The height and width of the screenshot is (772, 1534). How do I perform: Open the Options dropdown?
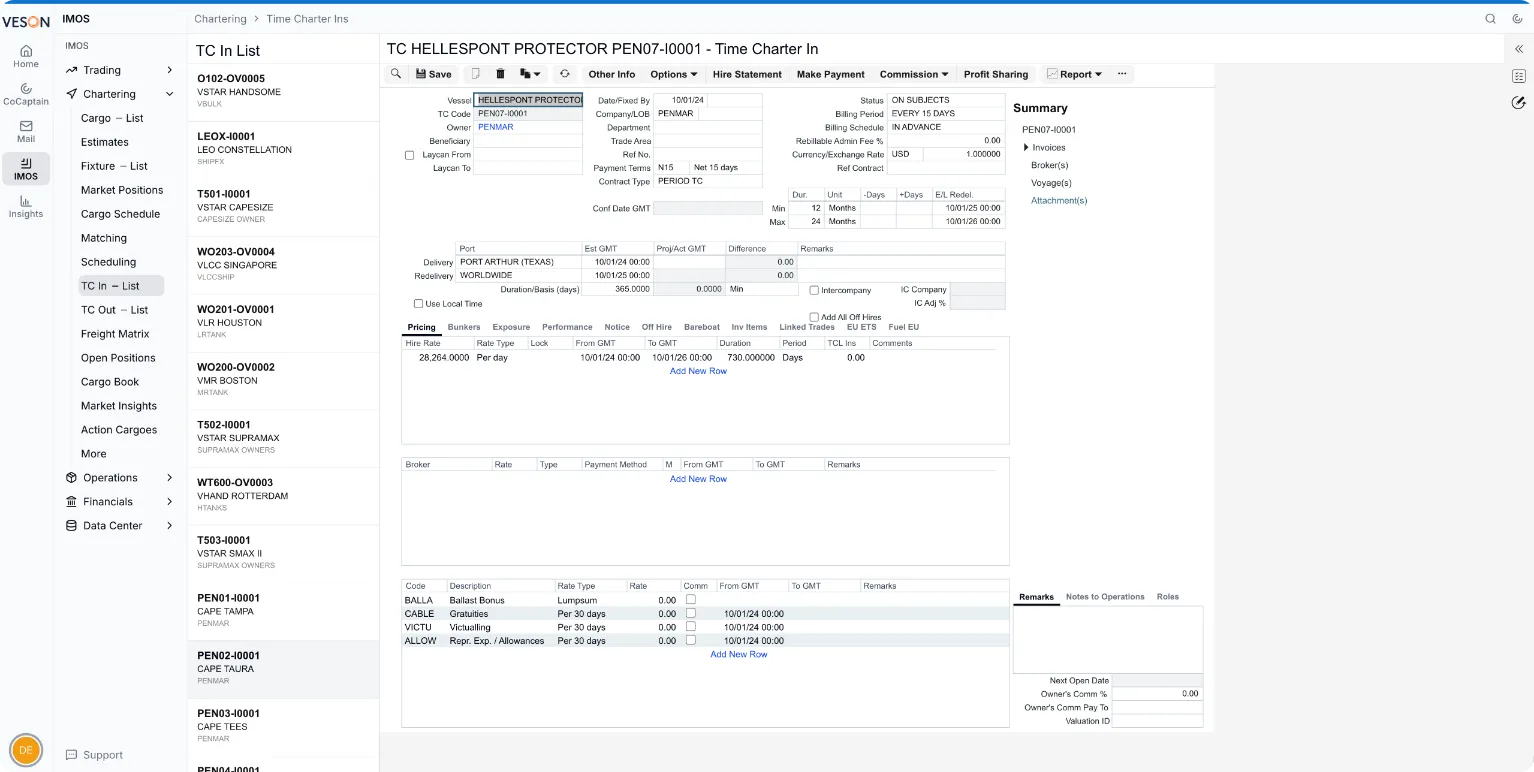pyautogui.click(x=674, y=74)
